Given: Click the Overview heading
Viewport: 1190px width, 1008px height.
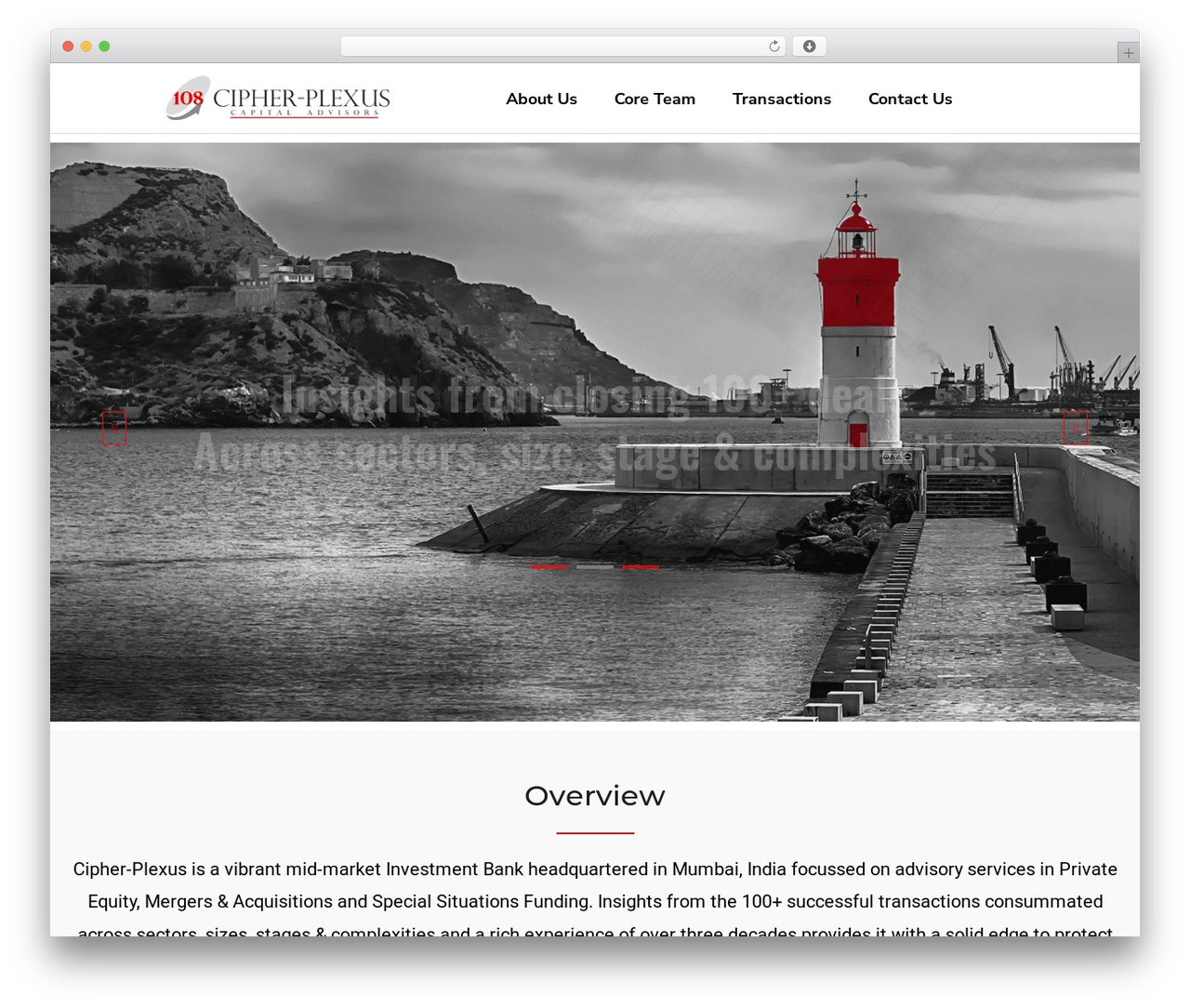Looking at the screenshot, I should (595, 796).
